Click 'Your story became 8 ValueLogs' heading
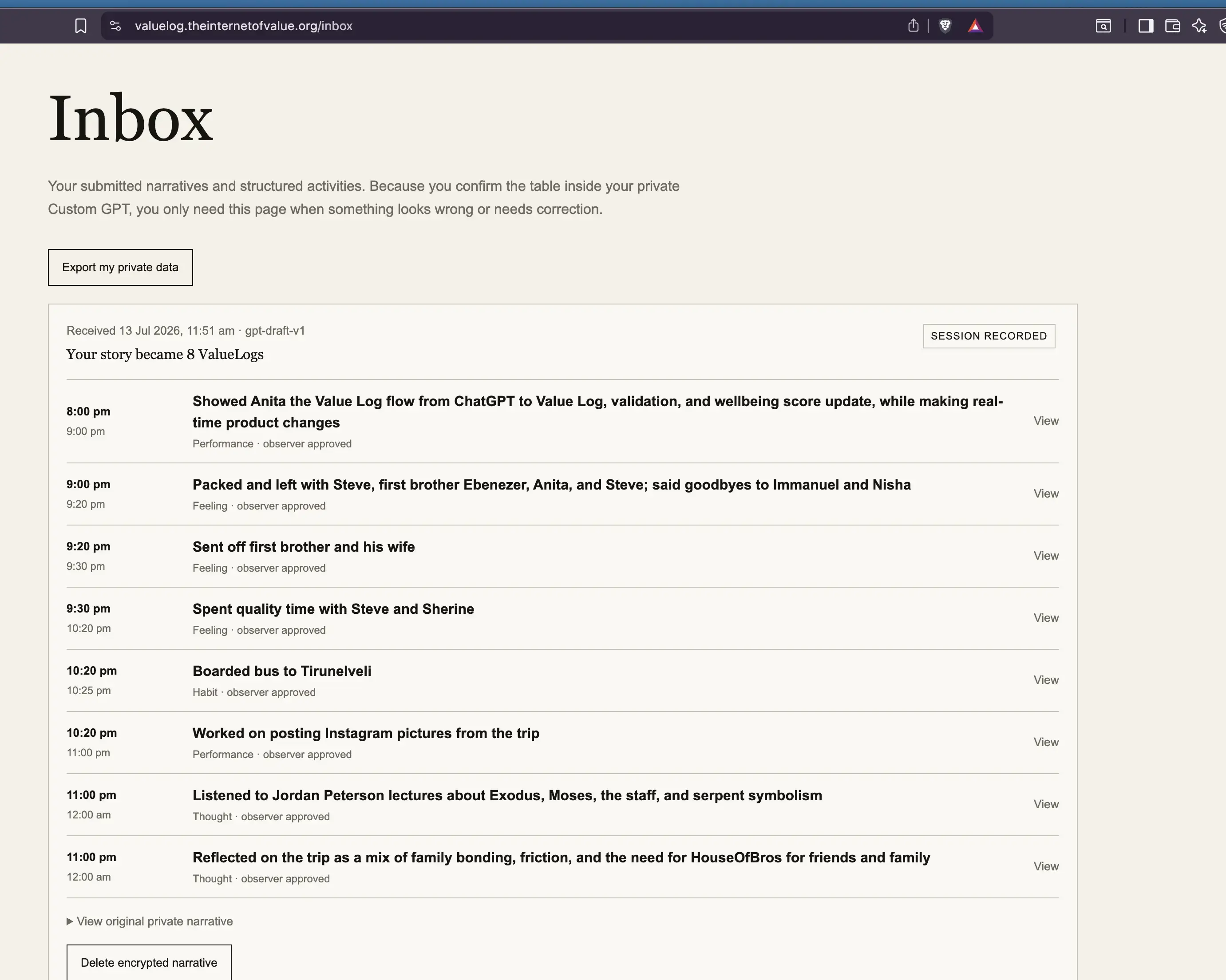 [x=165, y=354]
